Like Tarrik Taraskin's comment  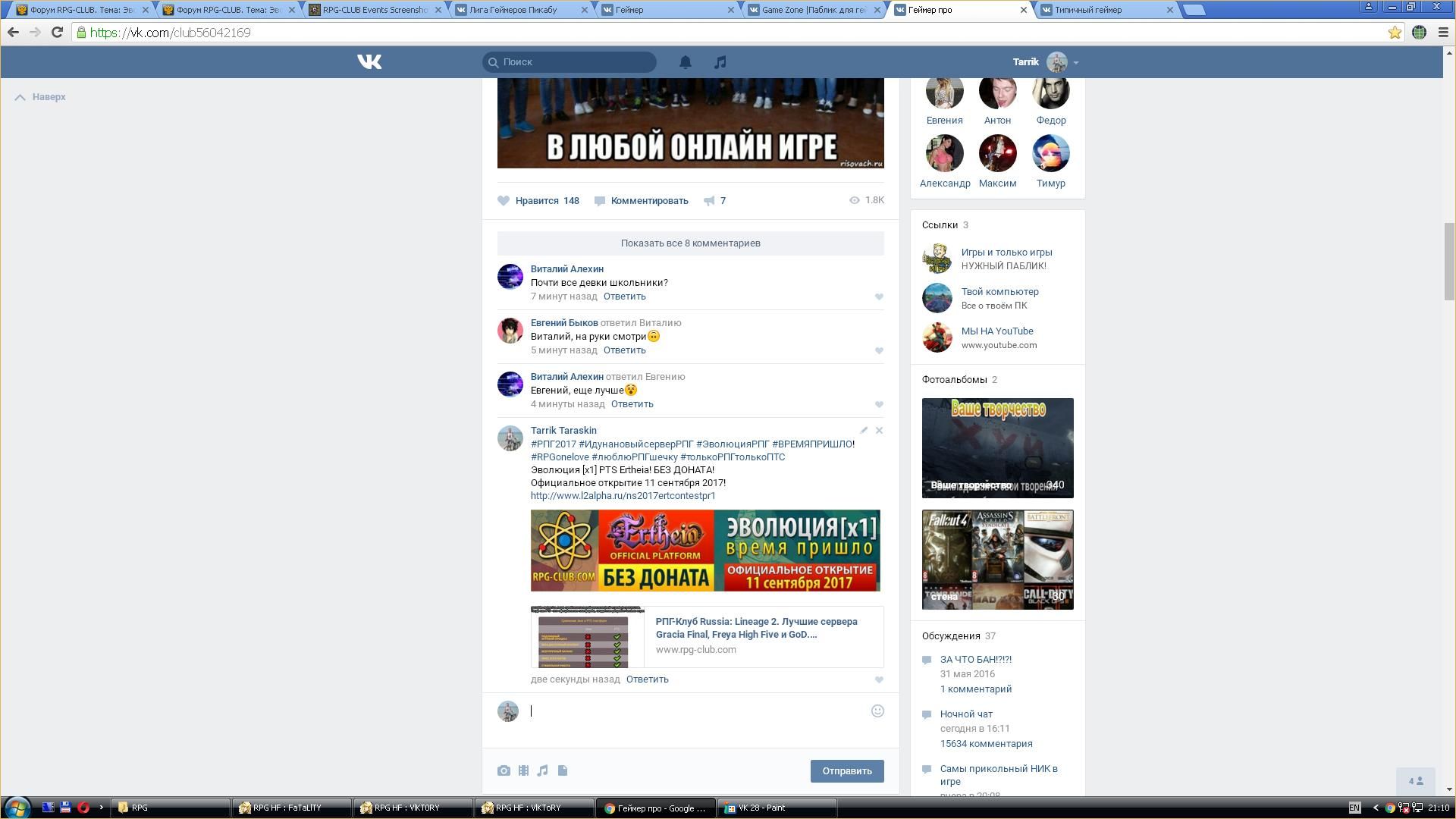click(879, 680)
